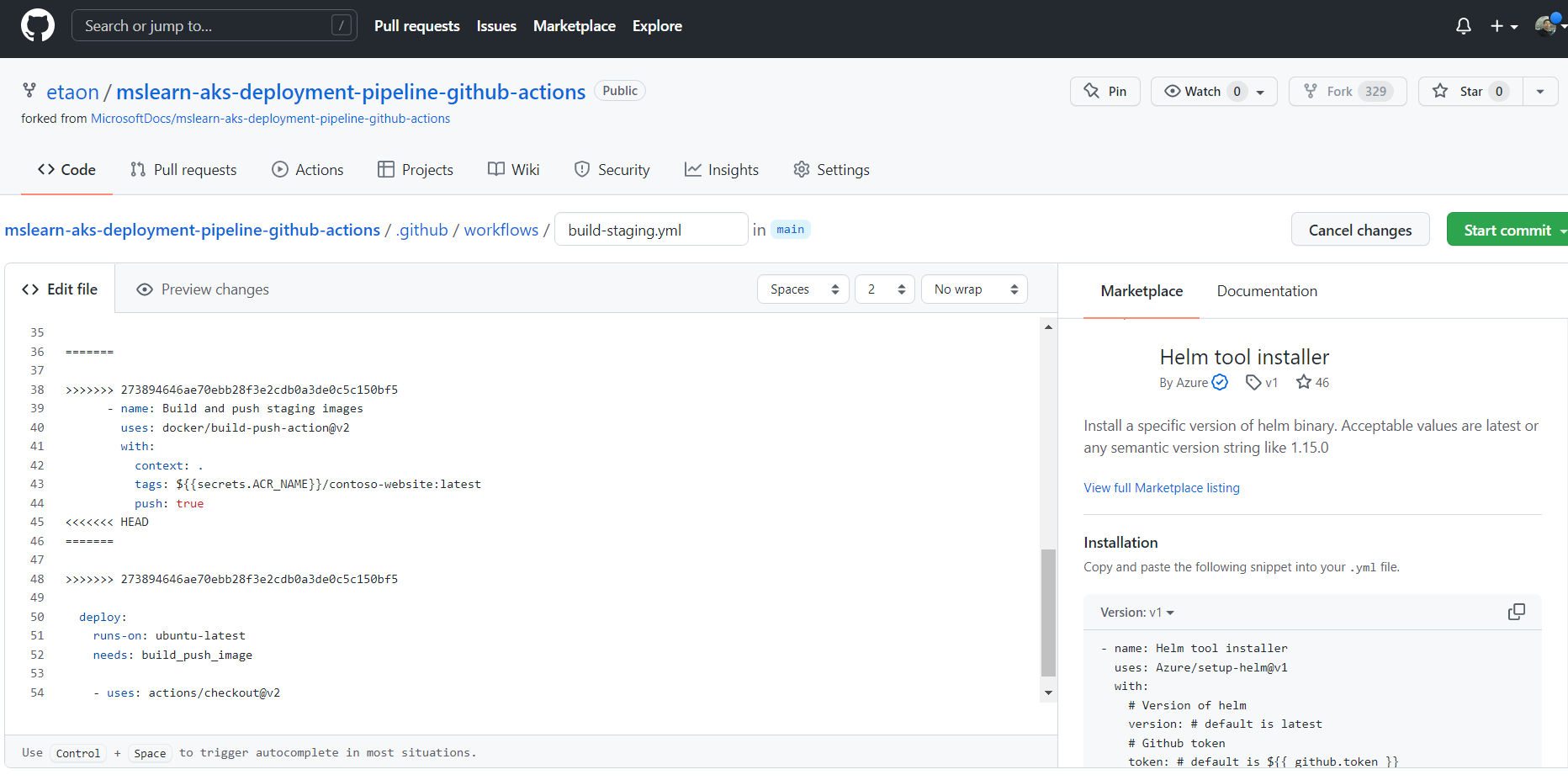The width and height of the screenshot is (1568, 780).
Task: Switch to the Code tab
Action: [x=66, y=170]
